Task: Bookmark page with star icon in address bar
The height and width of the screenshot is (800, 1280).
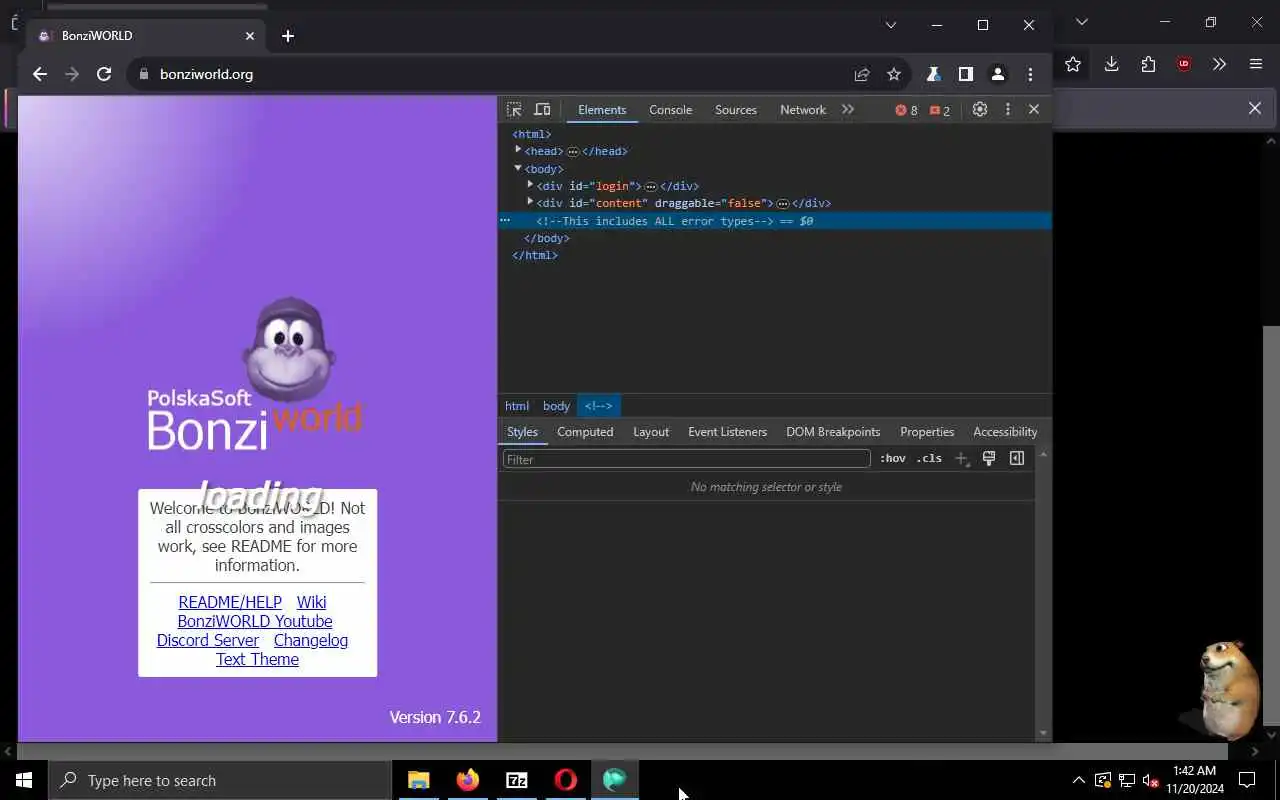Action: click(894, 74)
